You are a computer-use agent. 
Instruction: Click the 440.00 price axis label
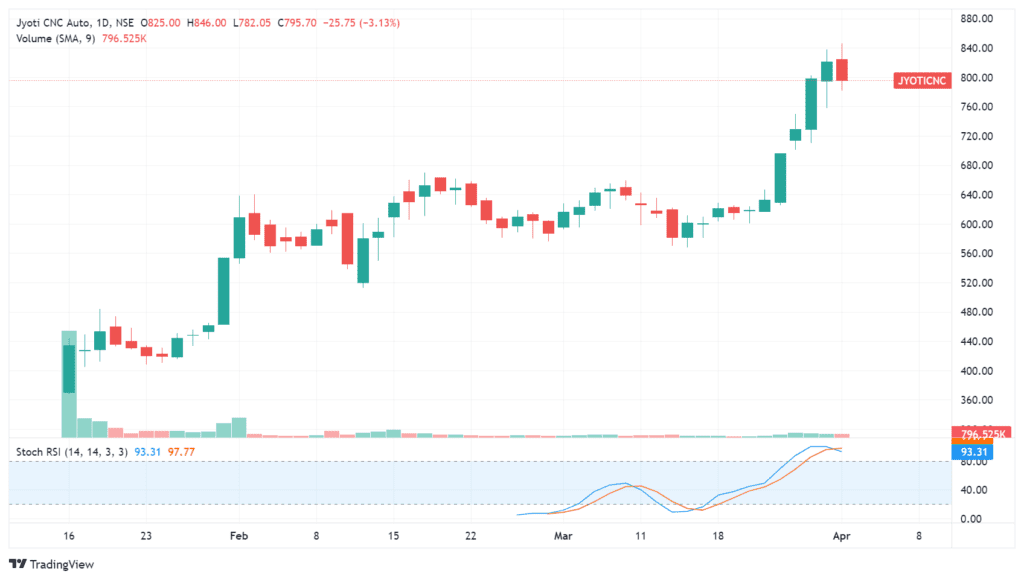[976, 341]
